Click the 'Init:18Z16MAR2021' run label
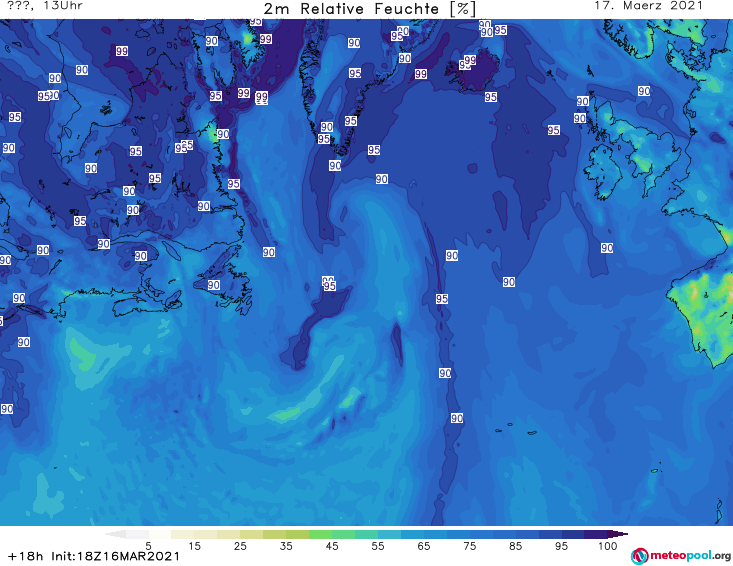This screenshot has height=566, width=733. tap(115, 556)
